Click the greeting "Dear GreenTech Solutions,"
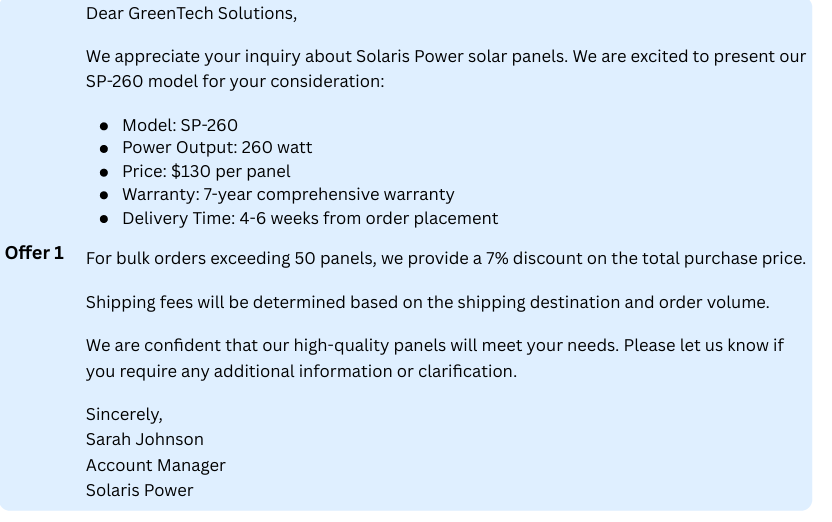Viewport: 832px width, 522px height. coord(192,13)
